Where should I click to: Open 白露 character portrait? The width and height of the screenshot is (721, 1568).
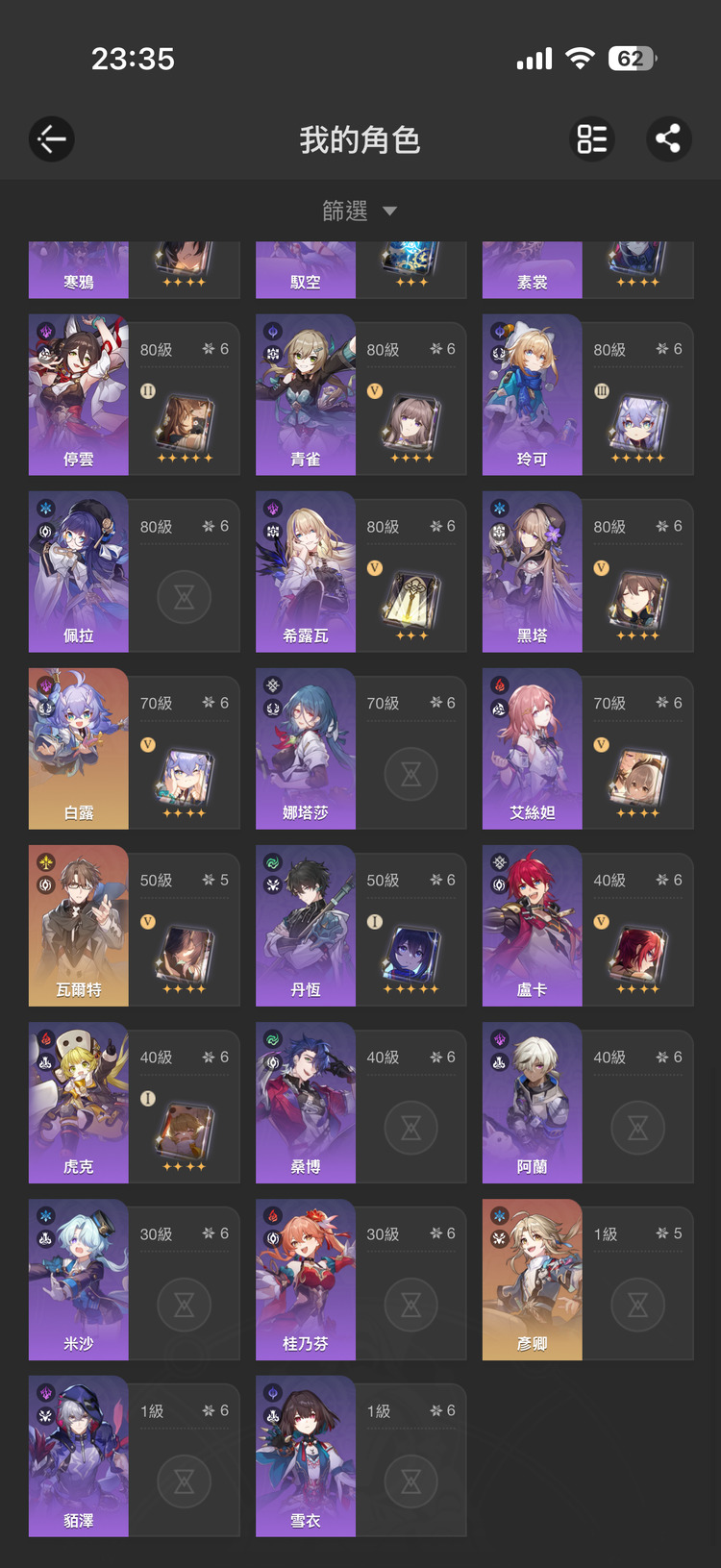pos(79,749)
